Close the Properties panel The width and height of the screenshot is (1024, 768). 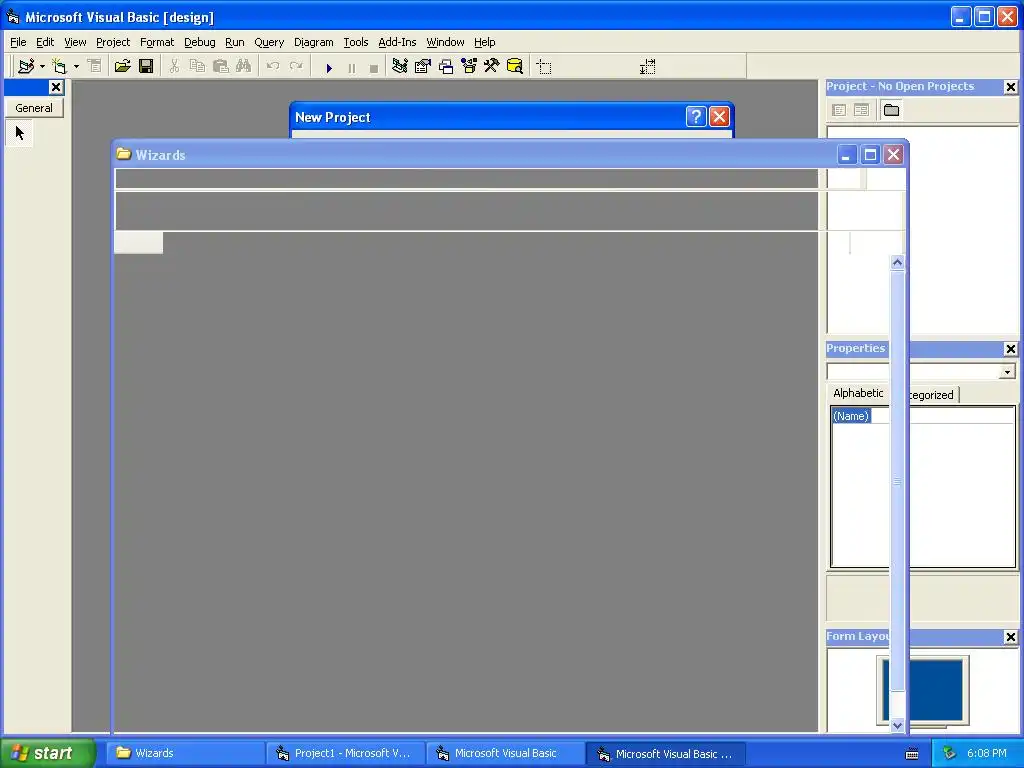[1010, 349]
